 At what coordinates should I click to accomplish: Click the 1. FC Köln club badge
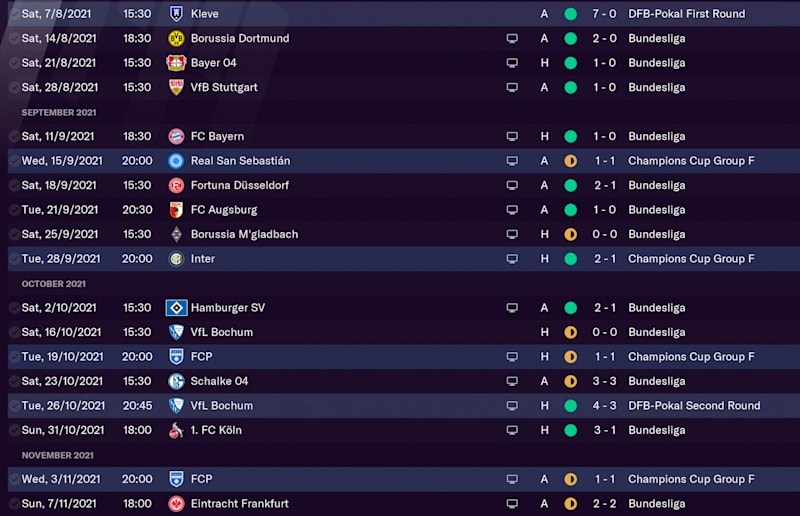176,430
